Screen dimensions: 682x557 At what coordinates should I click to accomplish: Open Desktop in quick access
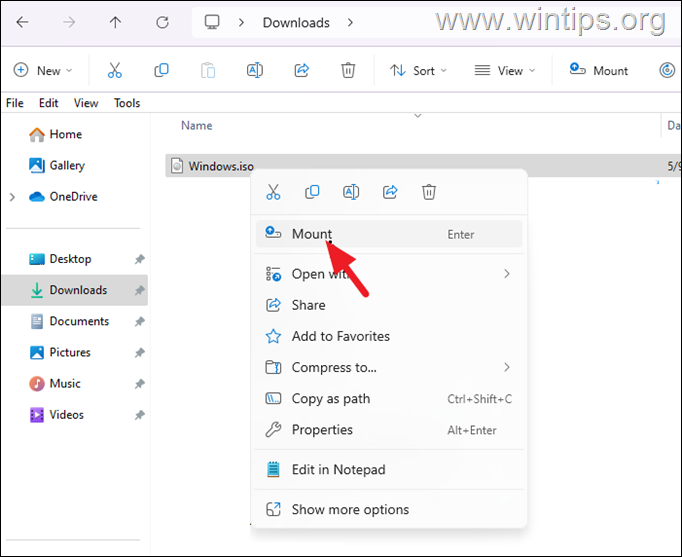tap(60, 259)
